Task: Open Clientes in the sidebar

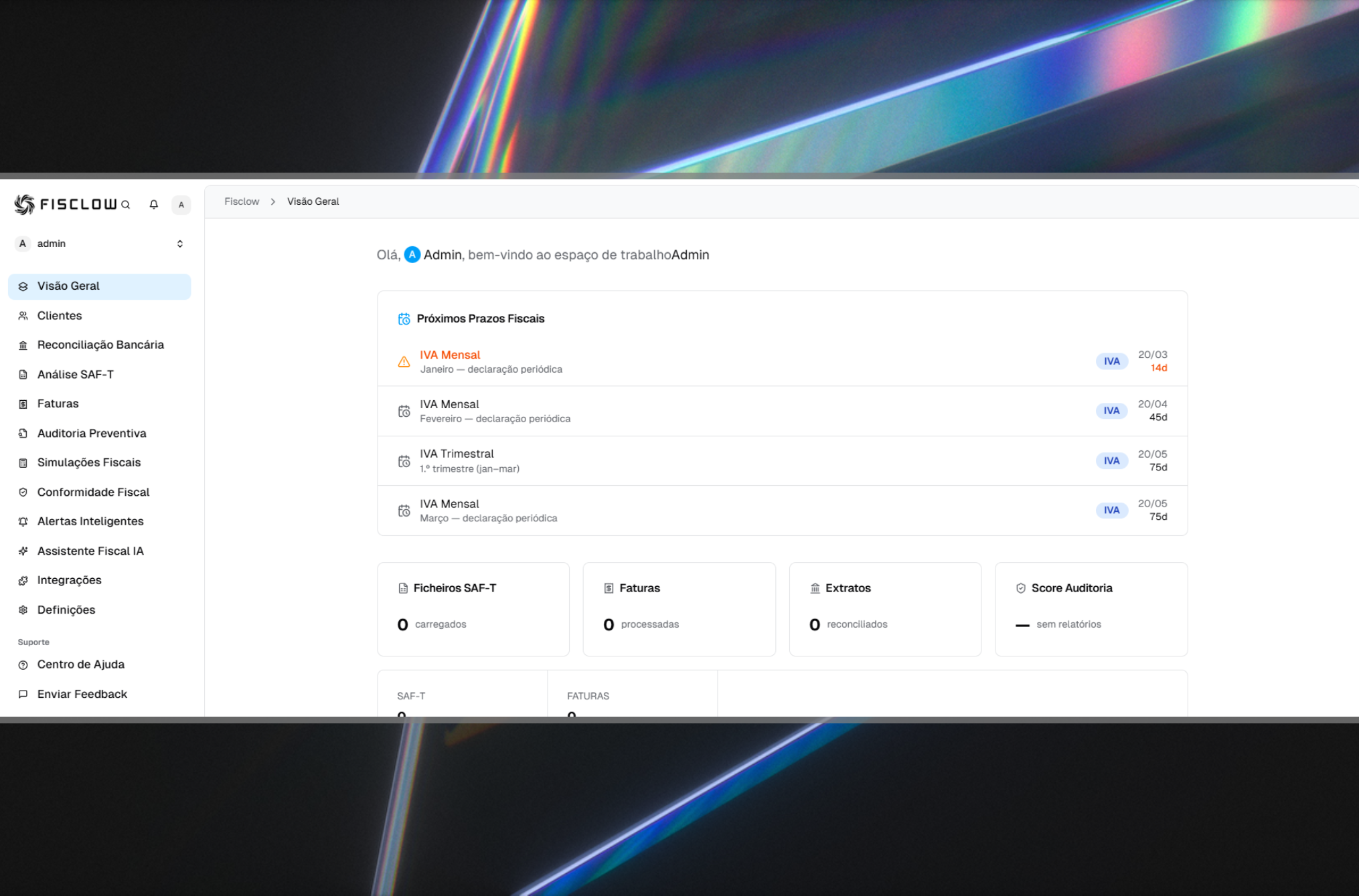Action: (60, 316)
